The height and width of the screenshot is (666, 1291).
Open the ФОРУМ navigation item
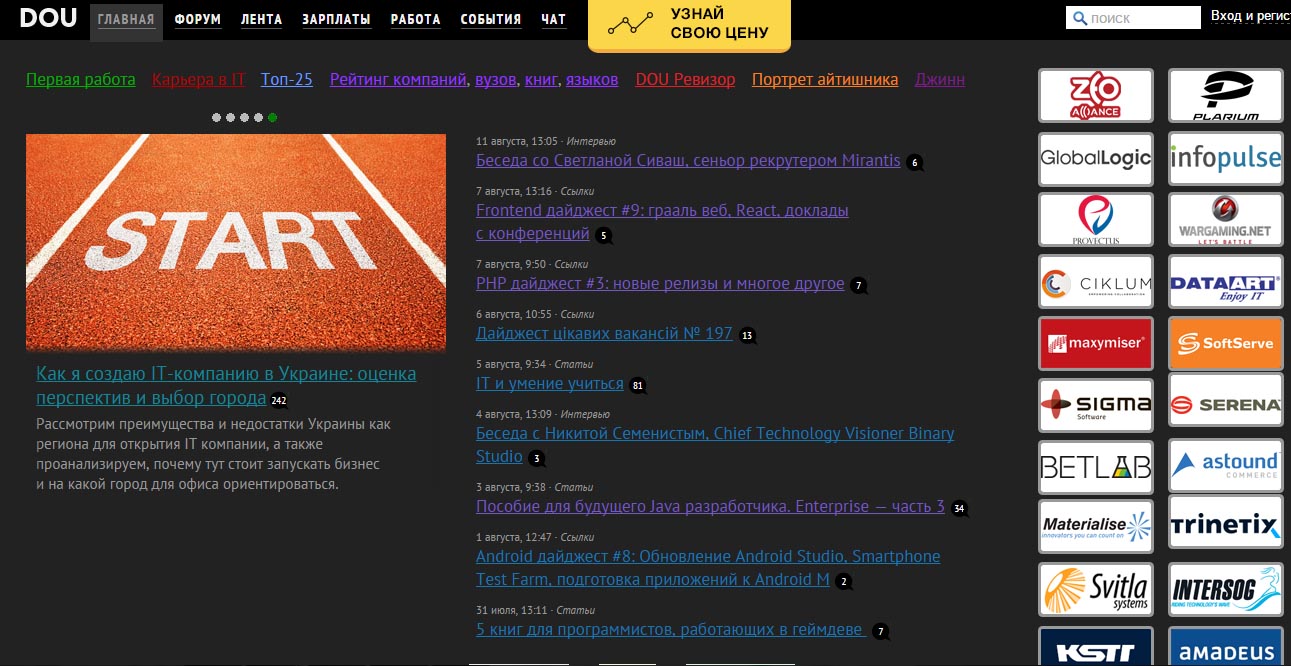(198, 20)
